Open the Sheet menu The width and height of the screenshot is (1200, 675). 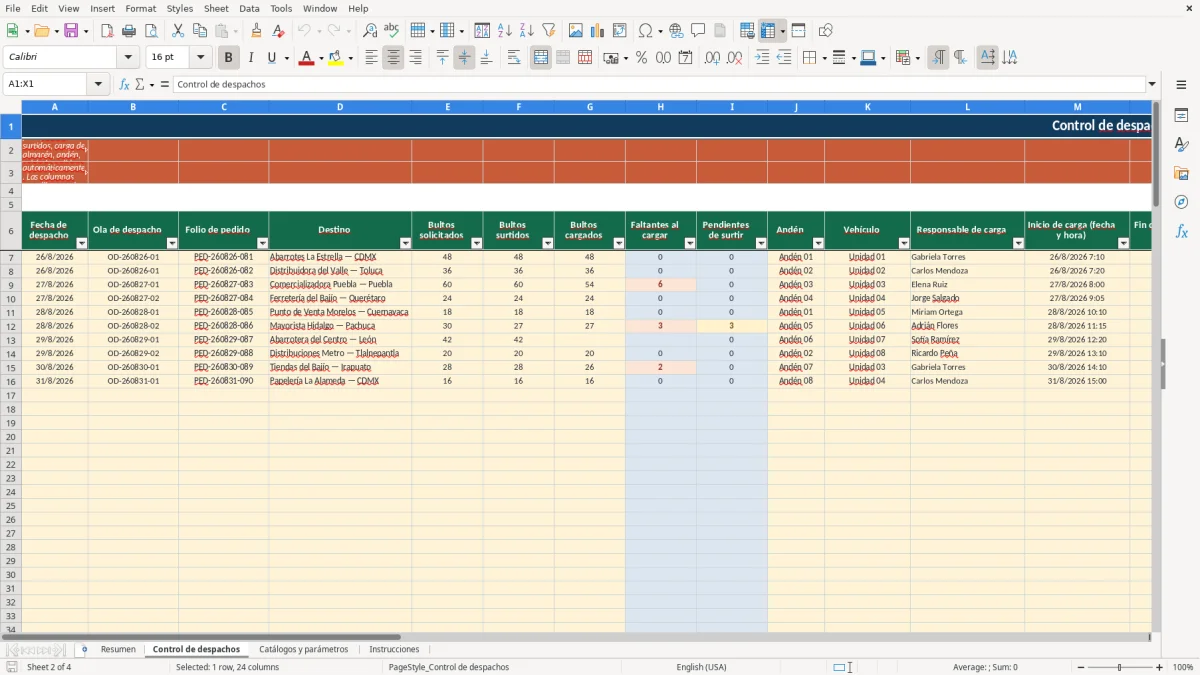tap(216, 8)
